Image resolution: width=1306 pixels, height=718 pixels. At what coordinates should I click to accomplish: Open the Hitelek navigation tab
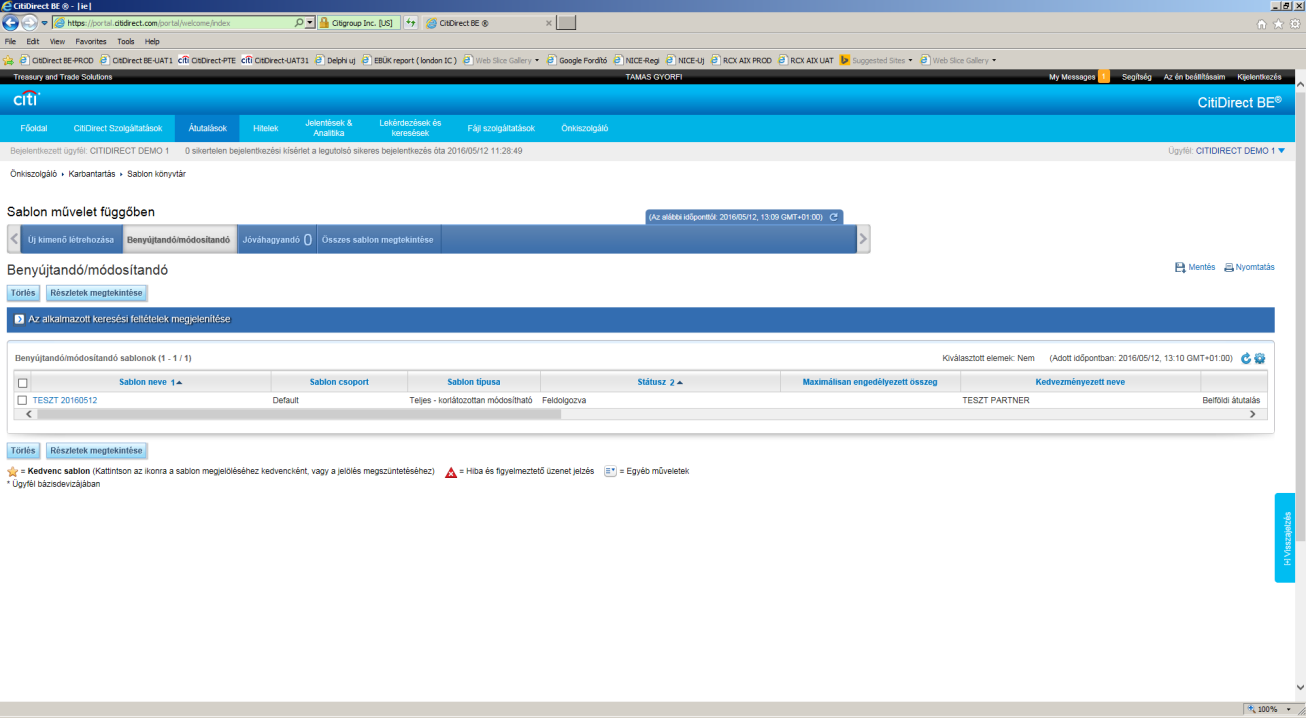tap(265, 128)
